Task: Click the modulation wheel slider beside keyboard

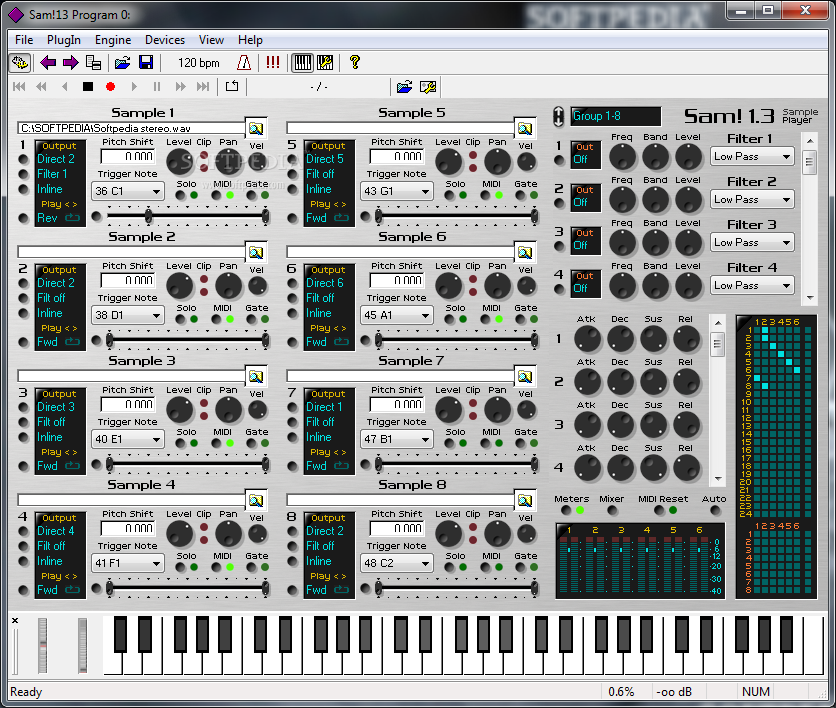Action: coord(82,646)
